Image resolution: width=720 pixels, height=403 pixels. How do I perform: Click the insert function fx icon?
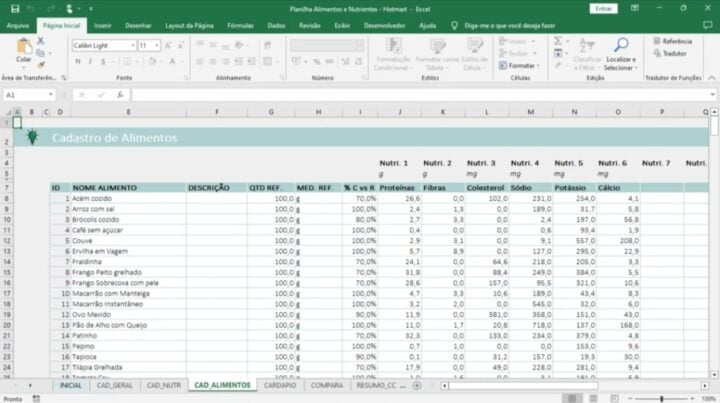(x=118, y=95)
